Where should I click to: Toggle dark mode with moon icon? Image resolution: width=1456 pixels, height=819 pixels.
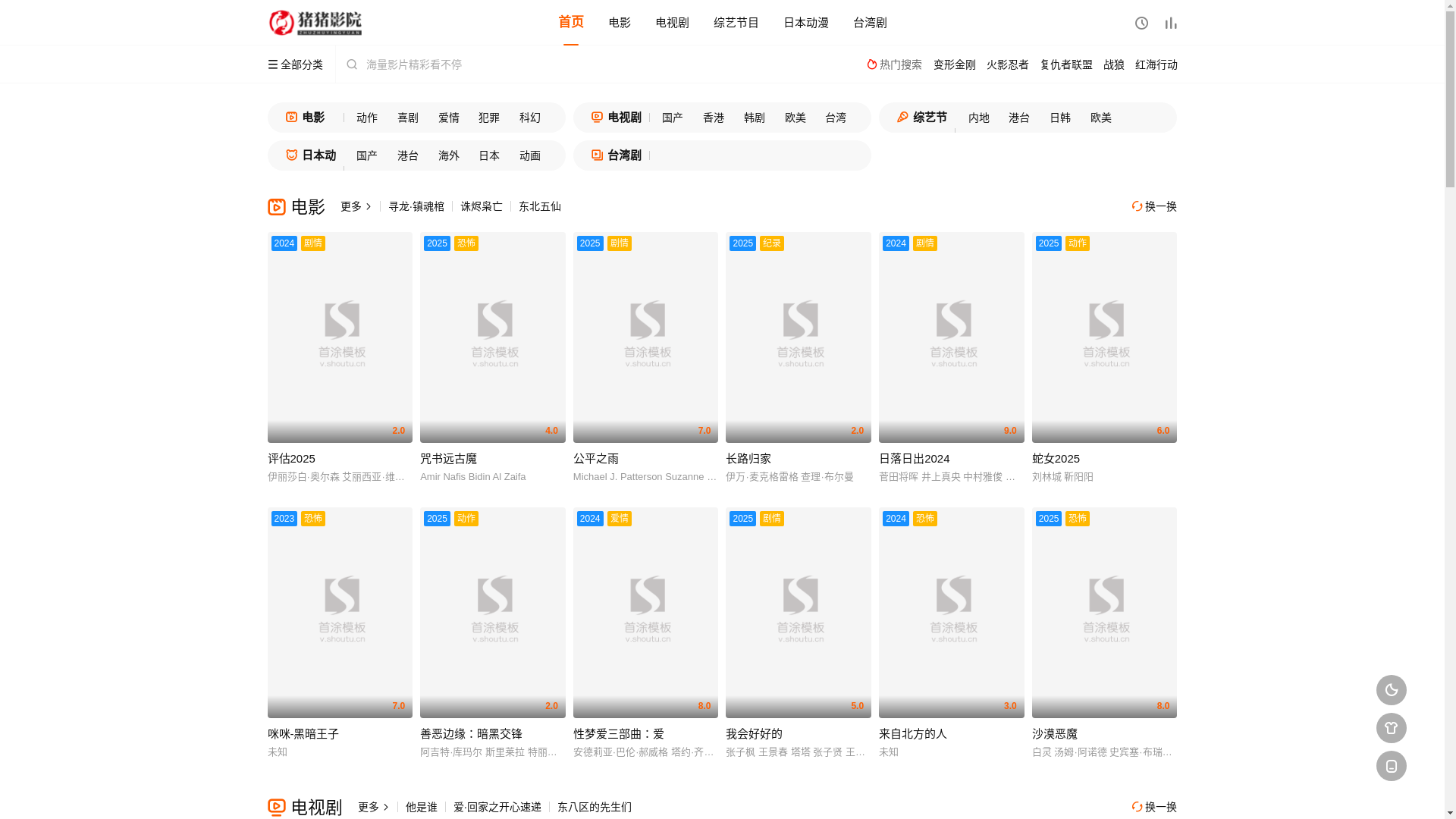(1391, 690)
